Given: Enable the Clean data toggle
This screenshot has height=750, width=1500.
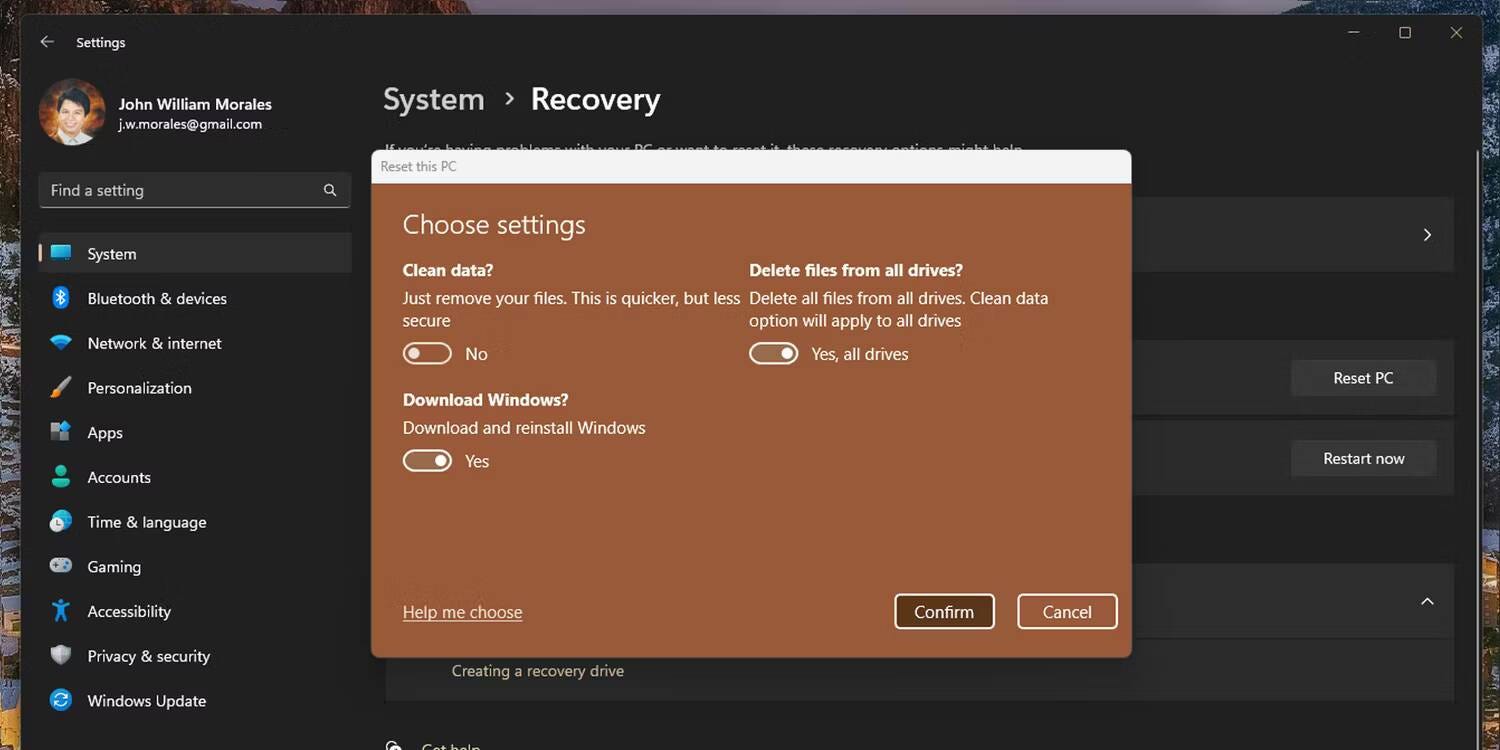Looking at the screenshot, I should (x=427, y=353).
